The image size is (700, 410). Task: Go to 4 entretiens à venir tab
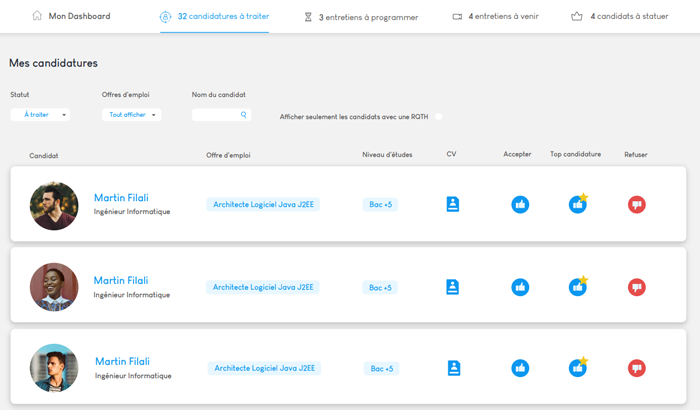(x=496, y=17)
